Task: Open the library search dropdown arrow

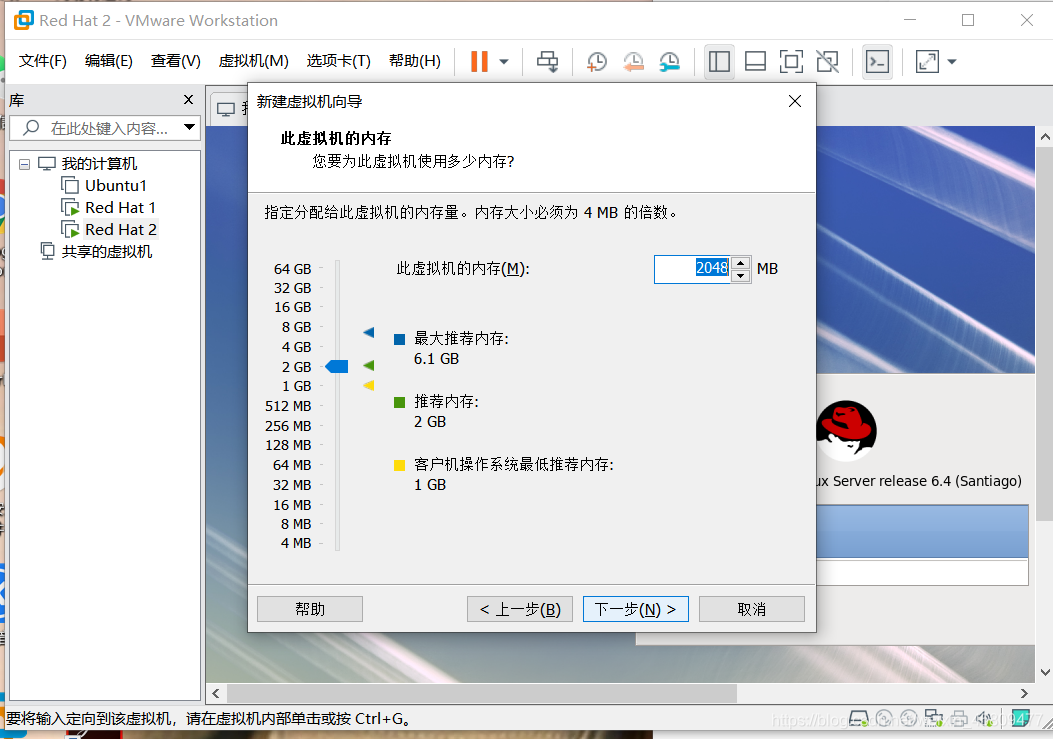Action: pos(189,127)
